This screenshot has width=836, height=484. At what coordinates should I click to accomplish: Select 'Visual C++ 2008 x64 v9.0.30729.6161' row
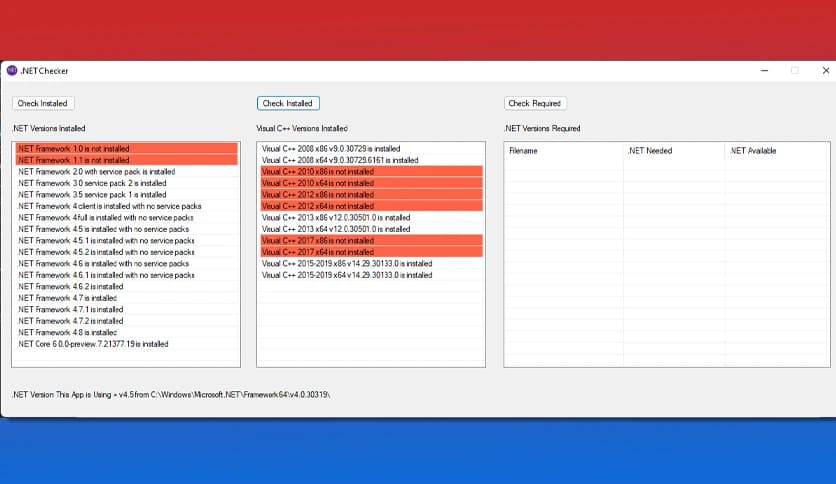372,160
